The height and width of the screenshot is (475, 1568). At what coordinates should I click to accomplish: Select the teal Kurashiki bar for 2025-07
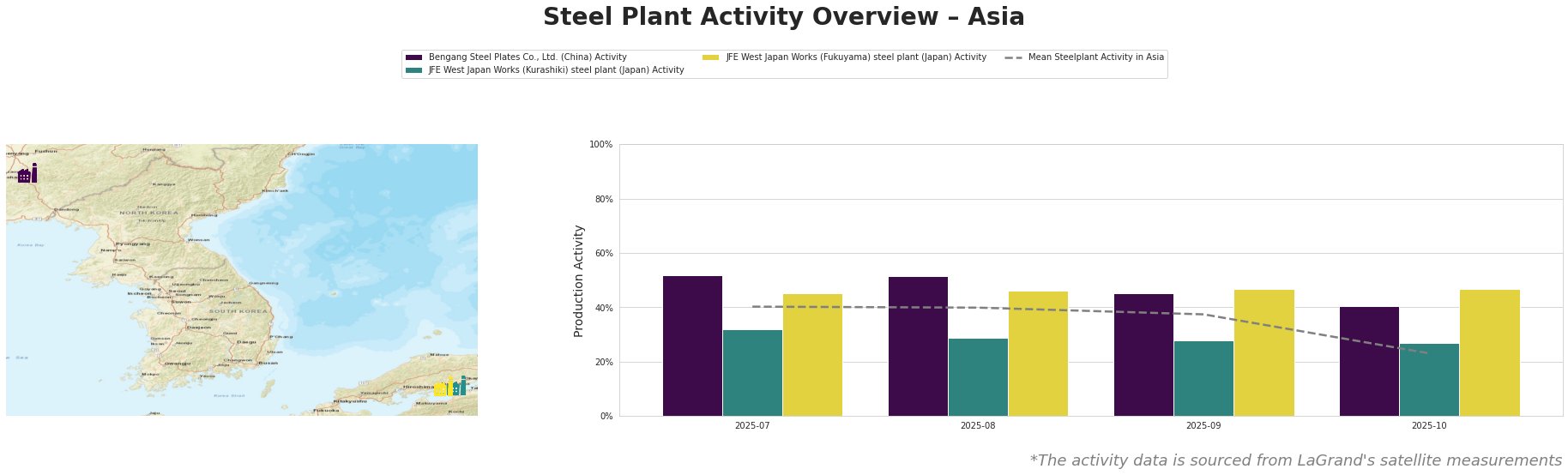click(x=752, y=373)
